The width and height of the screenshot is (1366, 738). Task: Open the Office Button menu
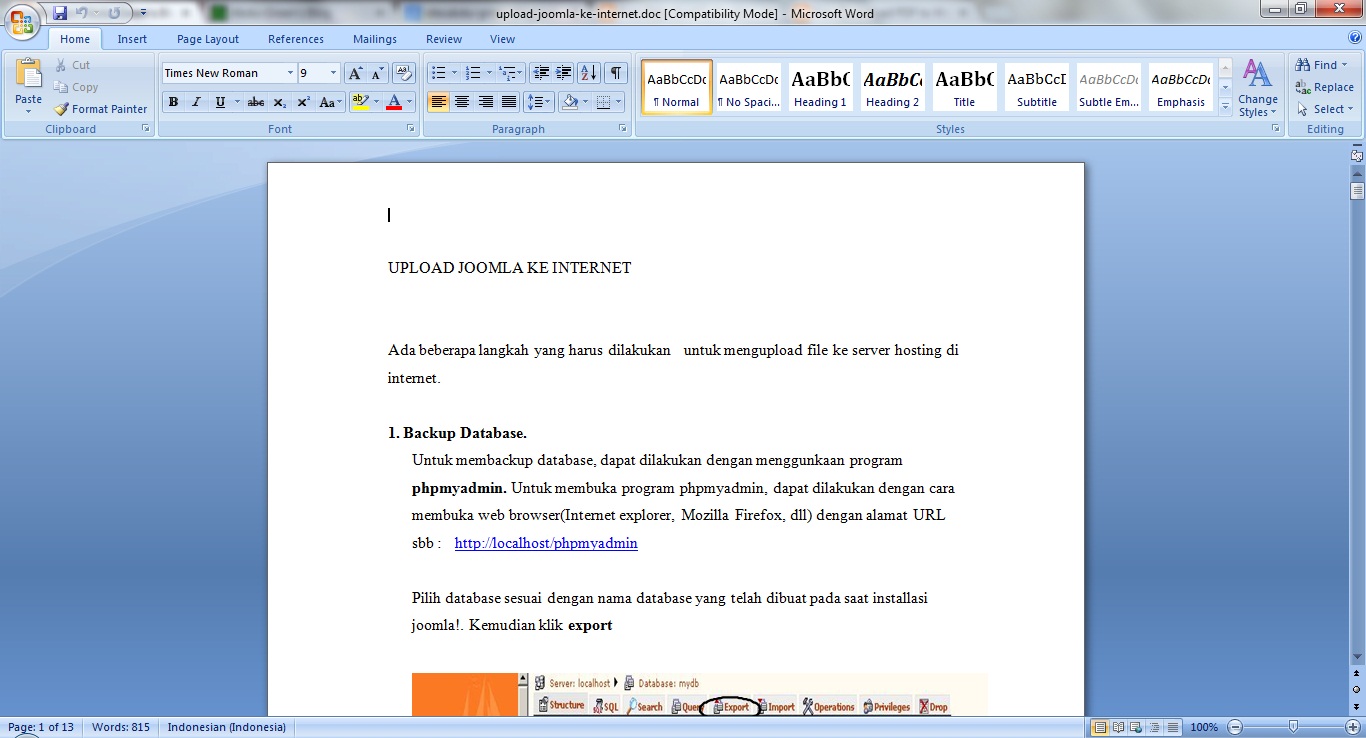[22, 23]
